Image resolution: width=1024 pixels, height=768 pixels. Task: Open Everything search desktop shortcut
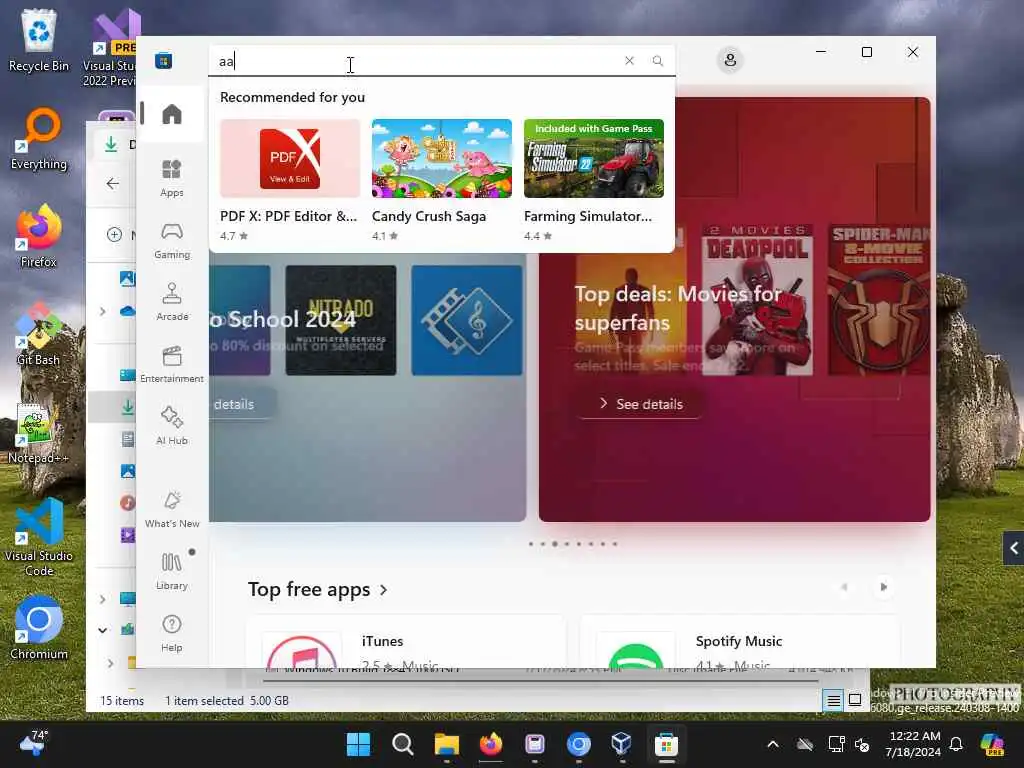point(39,139)
